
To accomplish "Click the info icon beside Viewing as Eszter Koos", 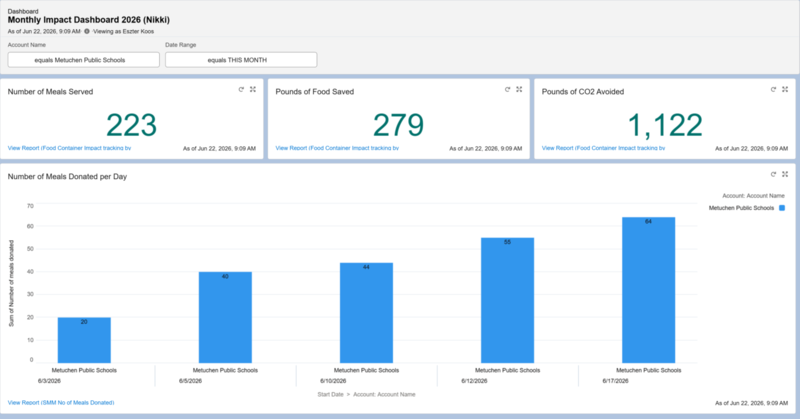I will coord(87,31).
